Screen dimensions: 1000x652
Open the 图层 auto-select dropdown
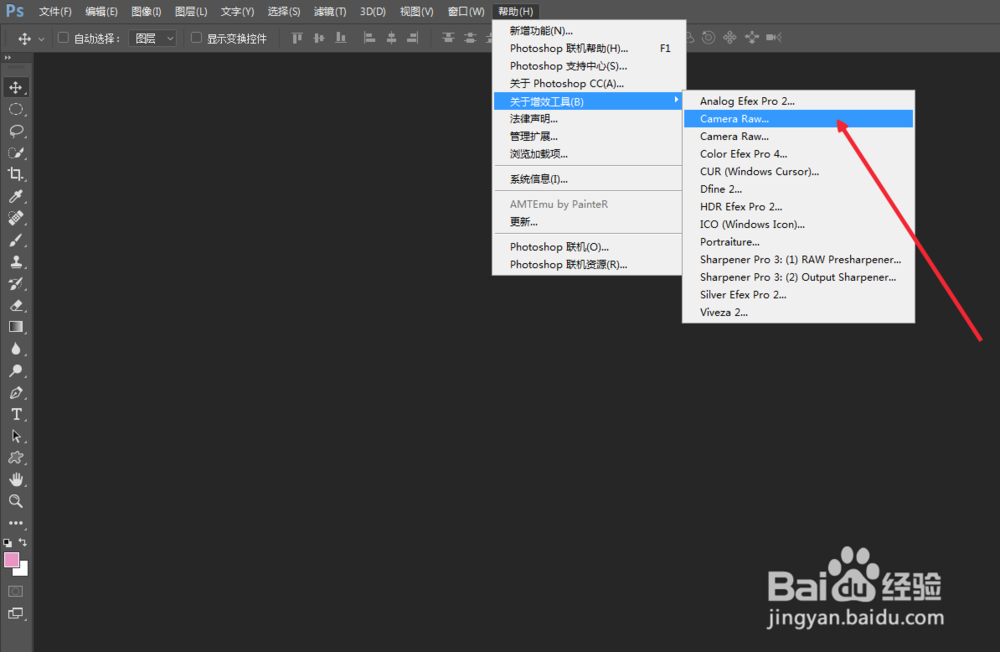[152, 38]
